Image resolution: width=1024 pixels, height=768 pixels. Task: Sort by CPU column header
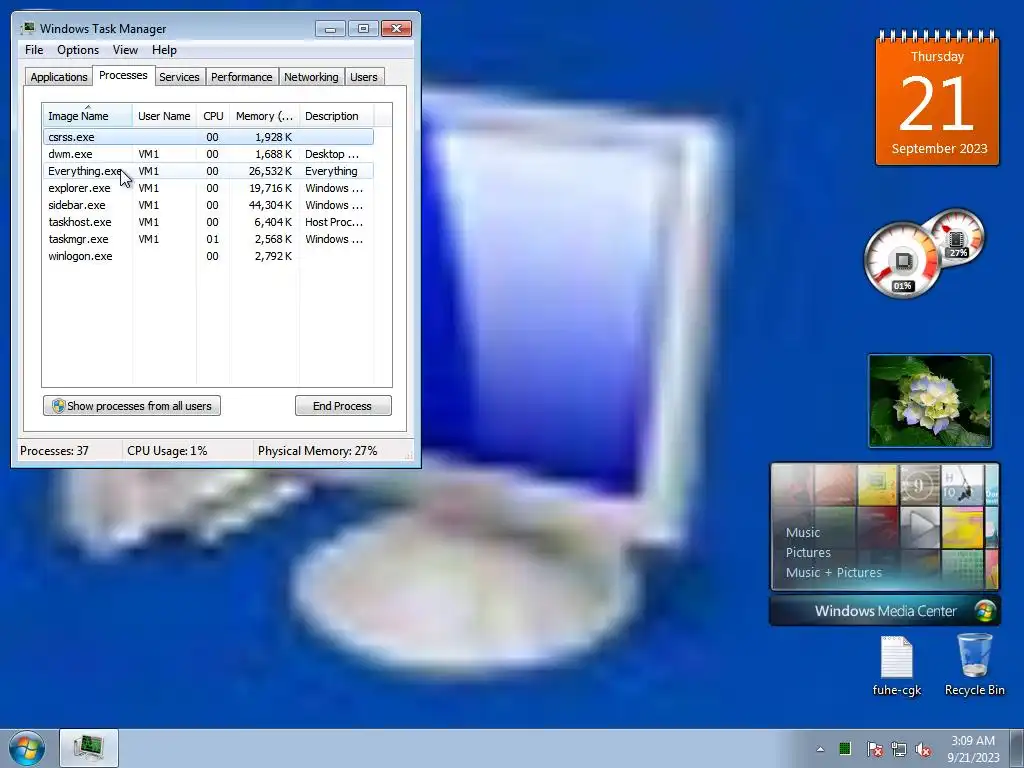point(213,116)
